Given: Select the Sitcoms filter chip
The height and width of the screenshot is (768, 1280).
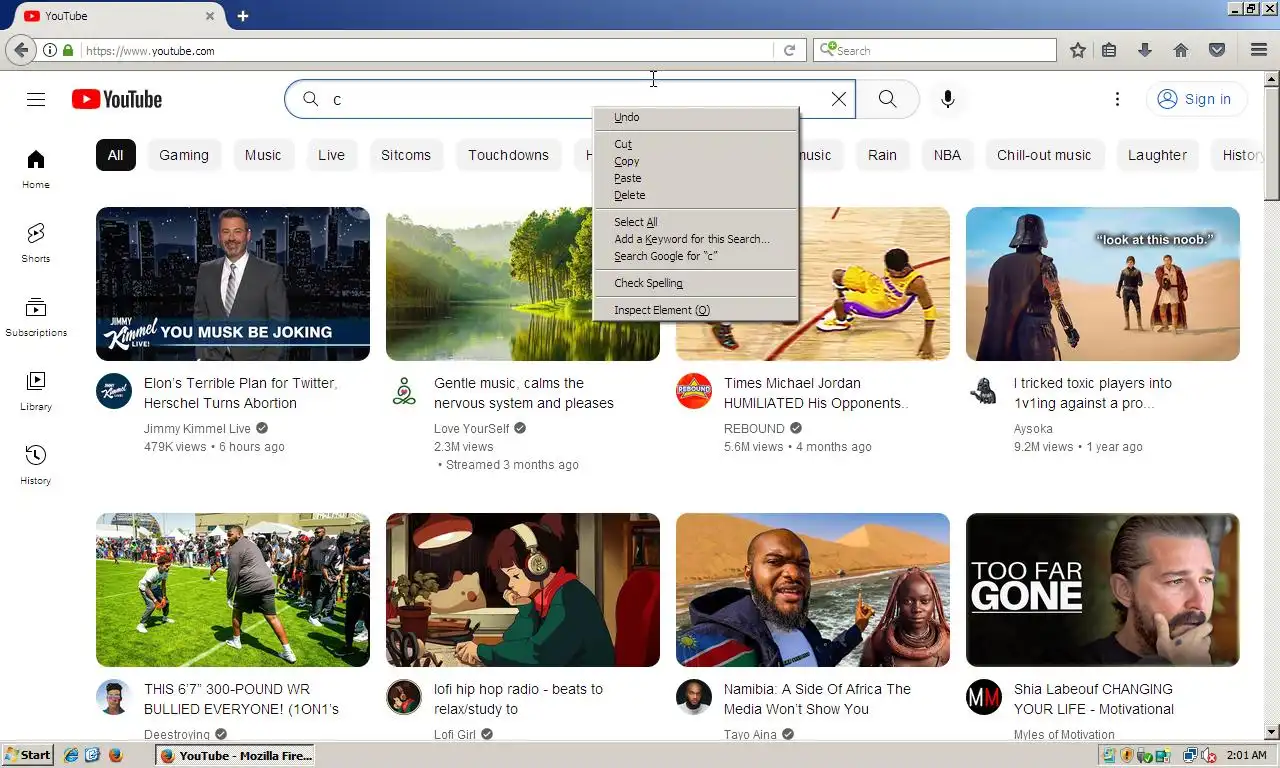Looking at the screenshot, I should 406,155.
